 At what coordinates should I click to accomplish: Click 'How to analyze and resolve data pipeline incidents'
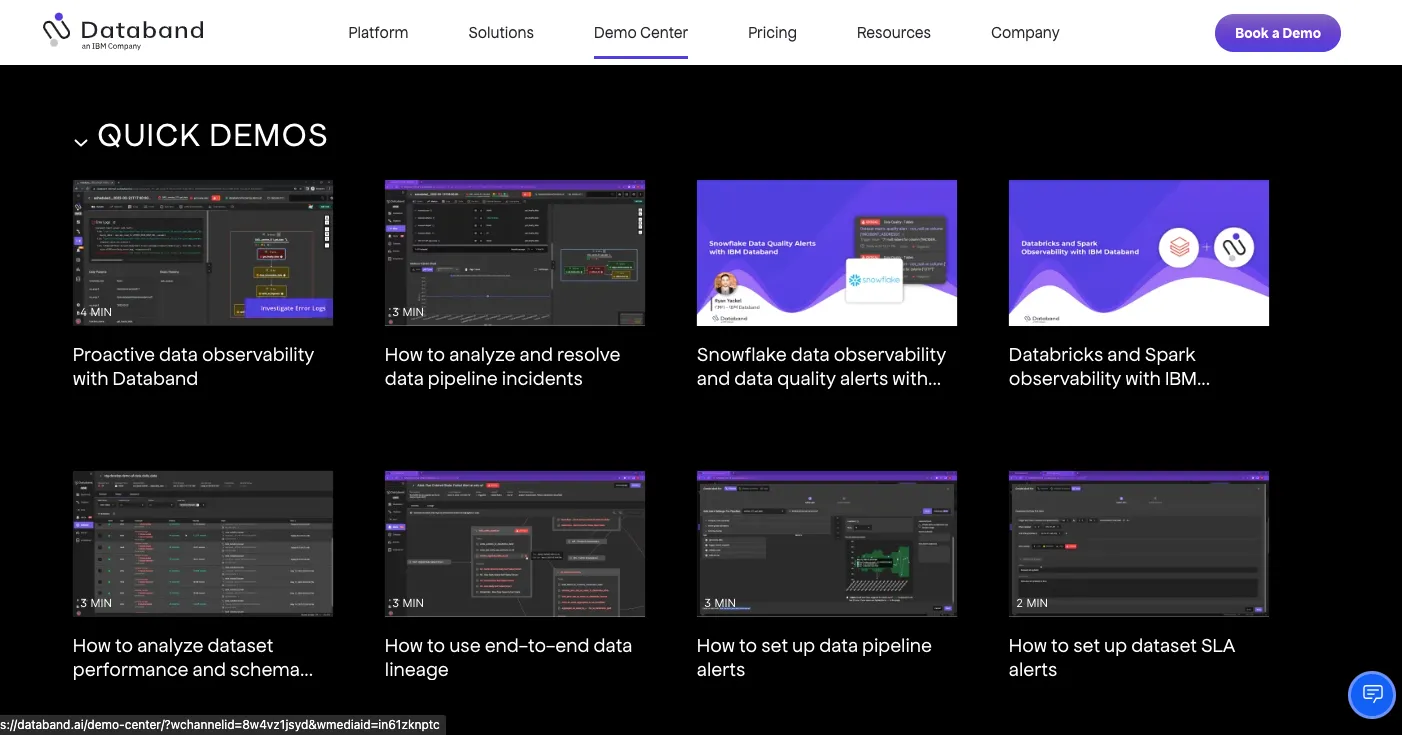point(503,367)
